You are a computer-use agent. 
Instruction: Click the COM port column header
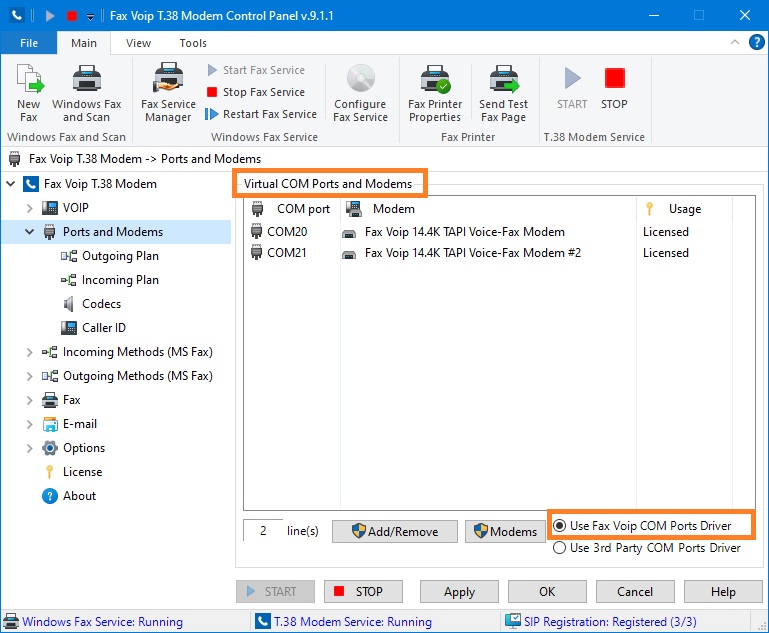click(292, 209)
